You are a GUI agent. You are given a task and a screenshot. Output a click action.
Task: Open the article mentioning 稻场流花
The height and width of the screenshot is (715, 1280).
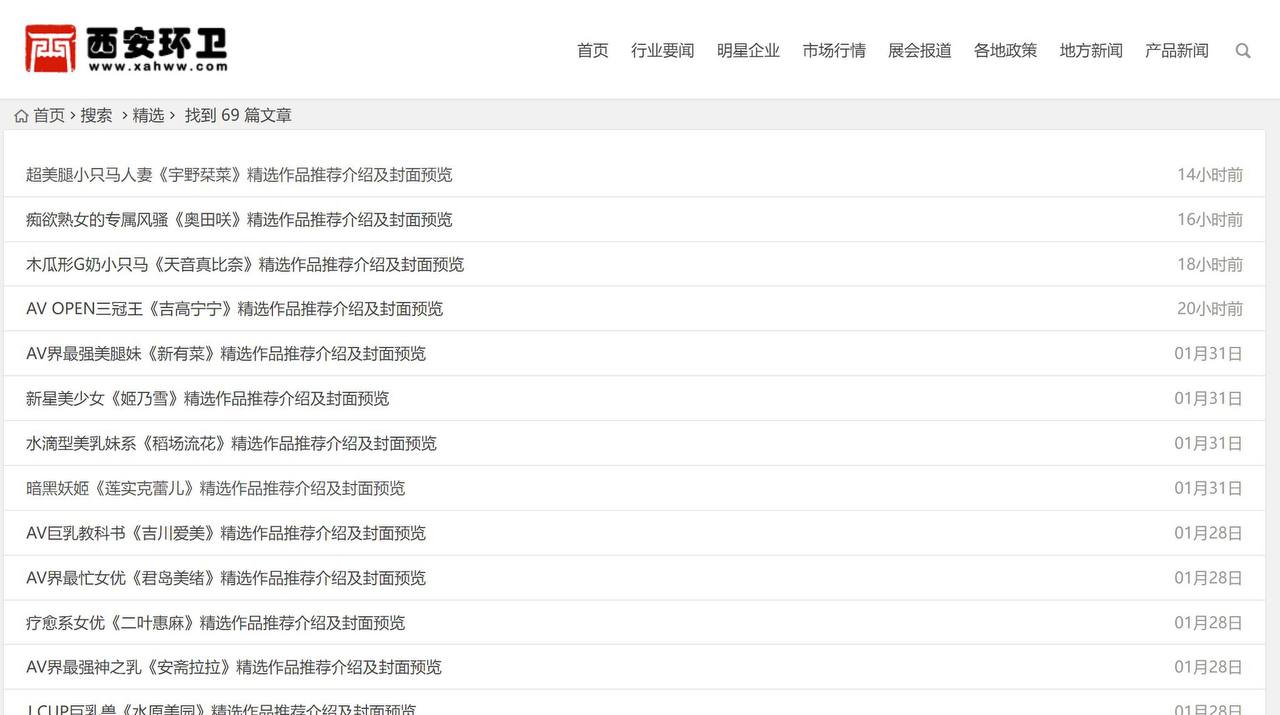tap(232, 444)
